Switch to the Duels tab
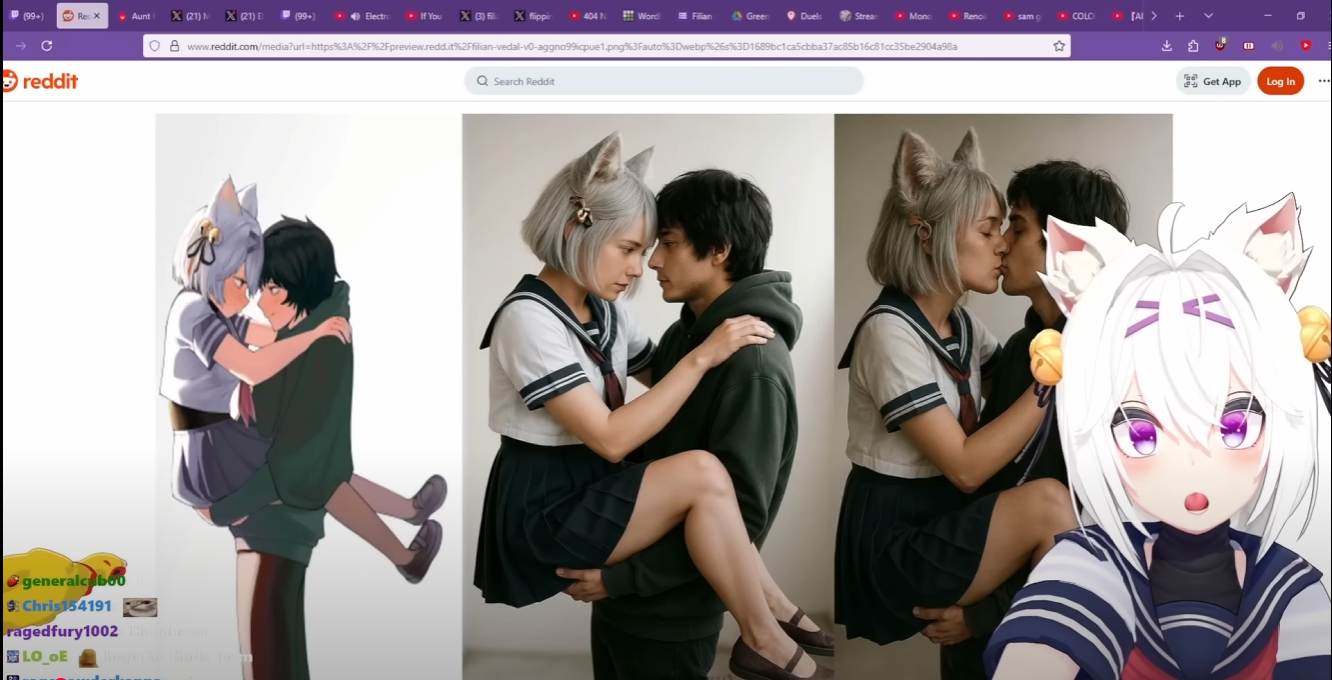 click(x=804, y=16)
